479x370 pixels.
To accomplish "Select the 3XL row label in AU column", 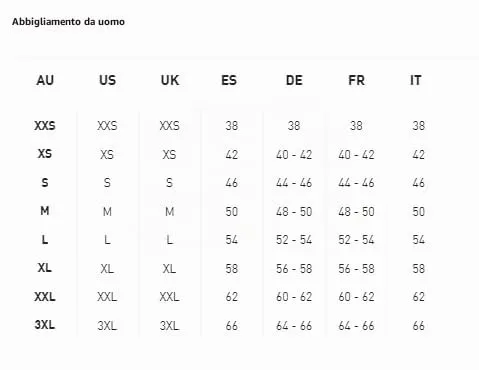I will 45,325.
